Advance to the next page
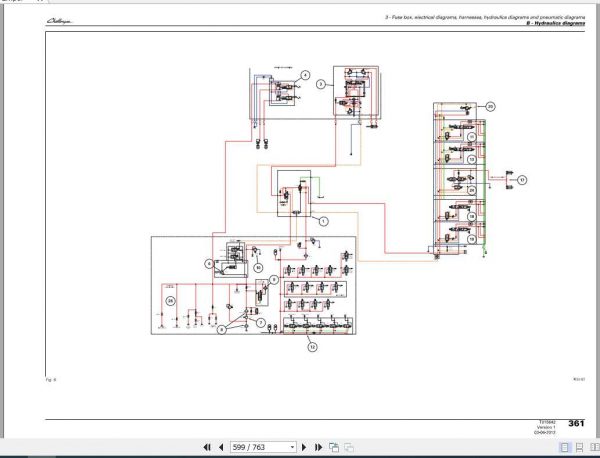 tap(304, 447)
